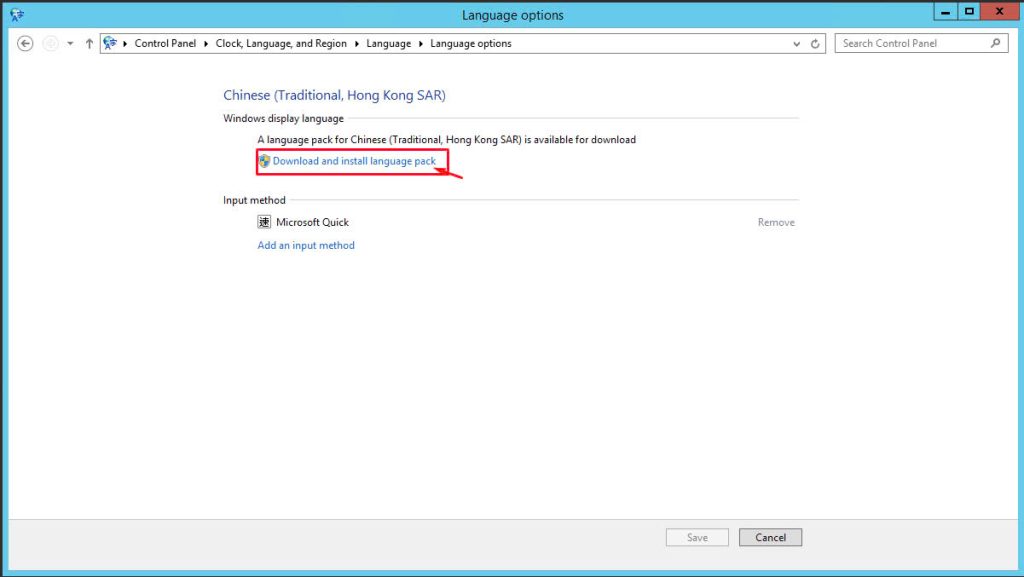The width and height of the screenshot is (1024, 577).
Task: Expand the chevron before Control Panel
Action: 125,44
